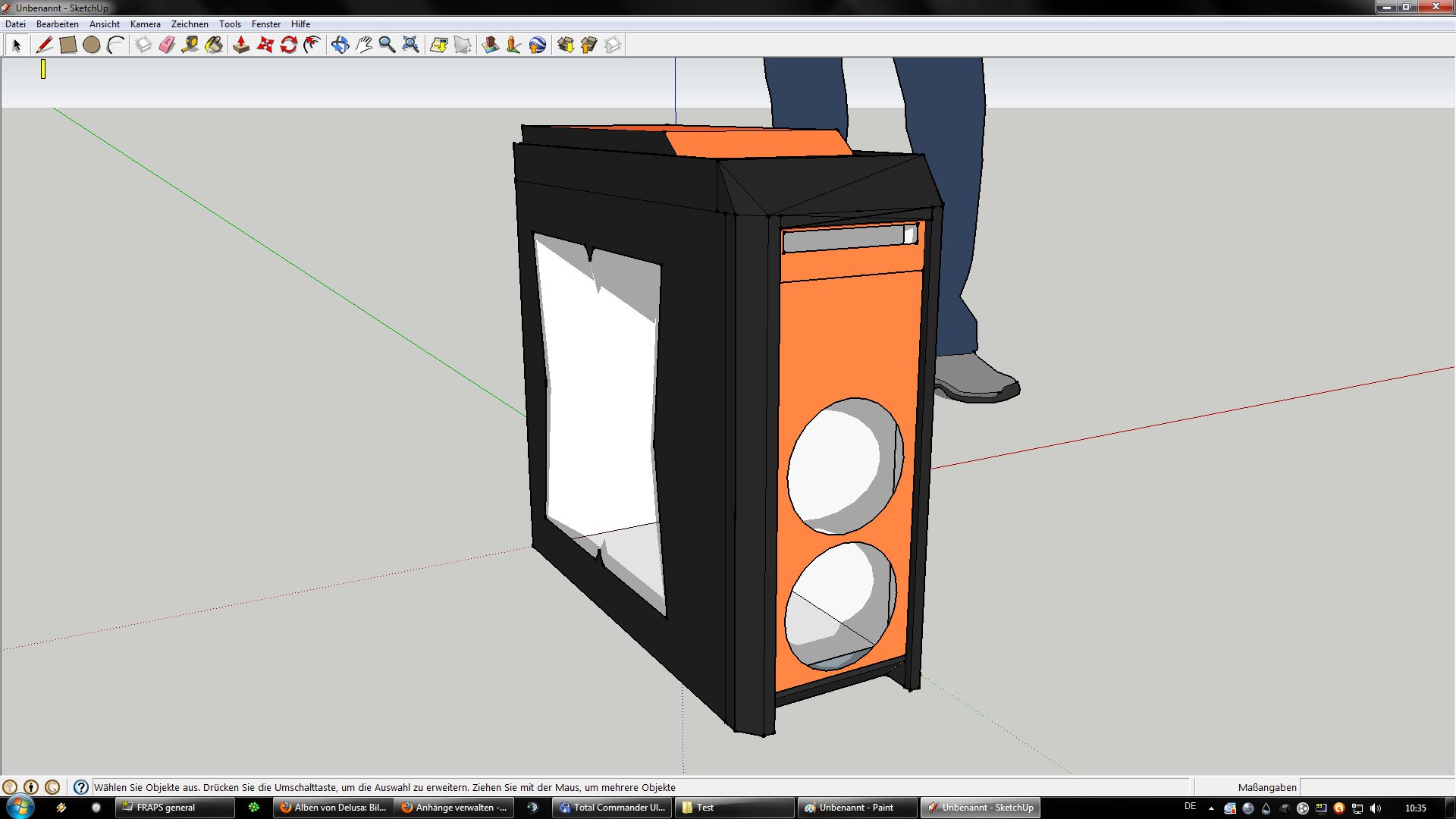Select the Line pencil tool
The height and width of the screenshot is (819, 1456).
coord(44,45)
